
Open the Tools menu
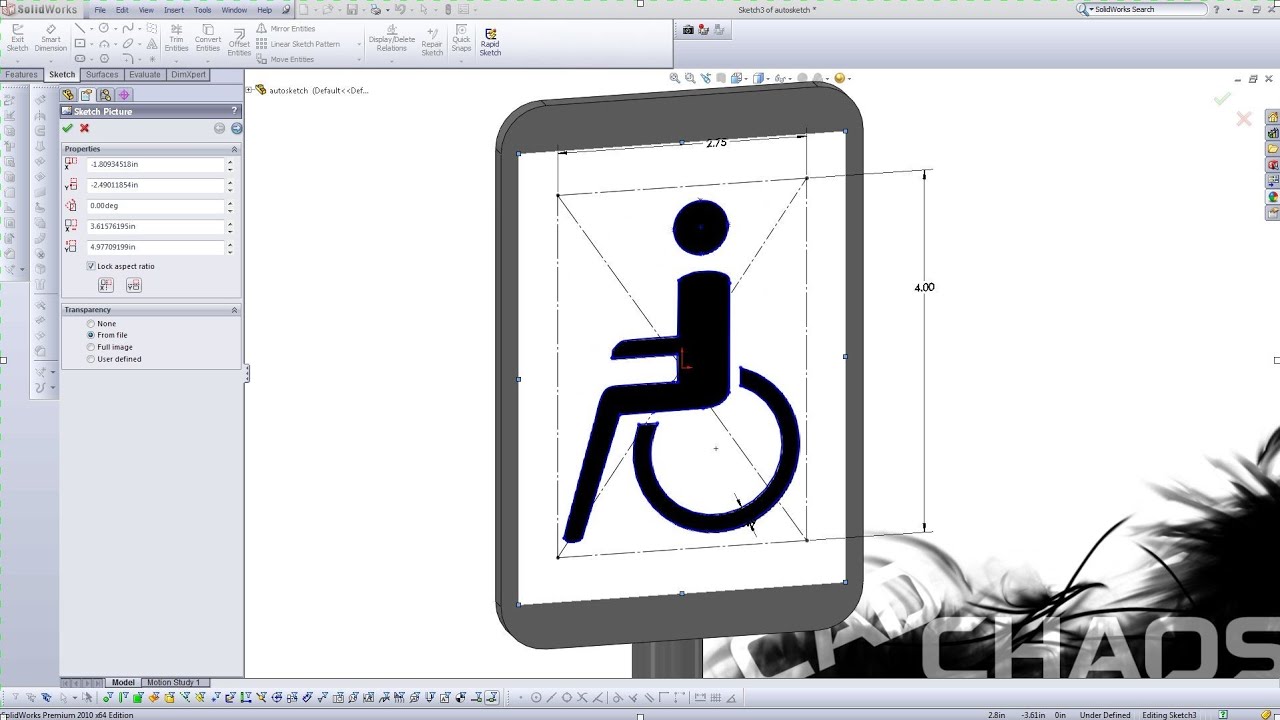(203, 10)
